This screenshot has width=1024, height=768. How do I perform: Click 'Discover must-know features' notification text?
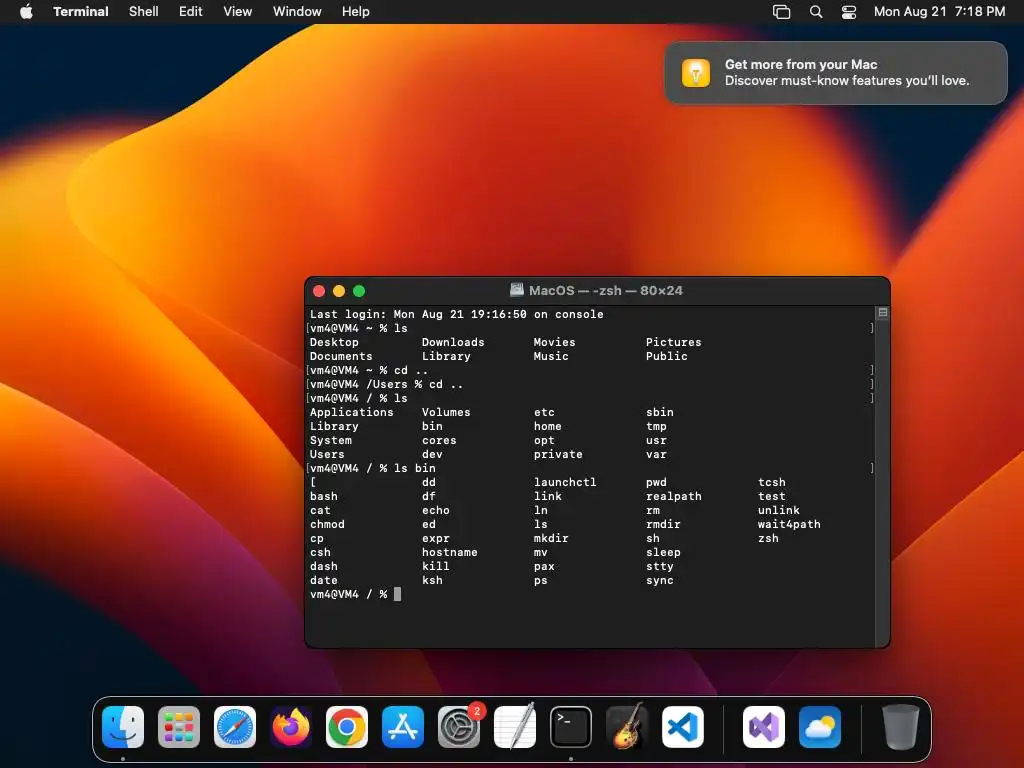pyautogui.click(x=846, y=81)
